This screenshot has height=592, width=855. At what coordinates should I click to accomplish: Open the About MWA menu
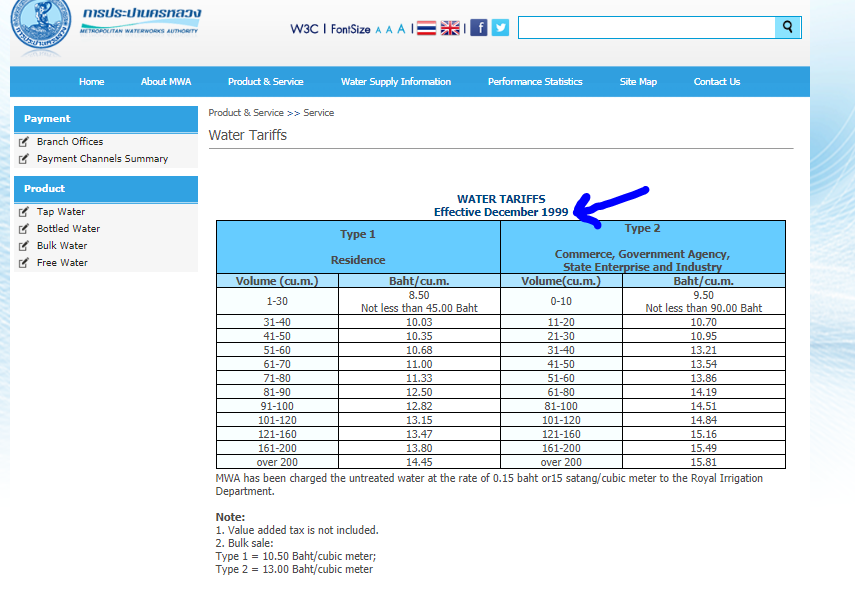tap(166, 82)
